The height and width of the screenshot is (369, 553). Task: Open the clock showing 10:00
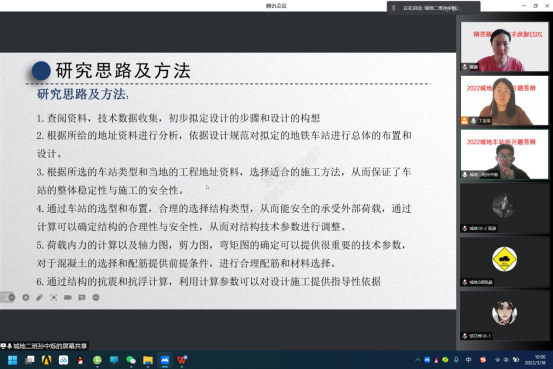[535, 360]
